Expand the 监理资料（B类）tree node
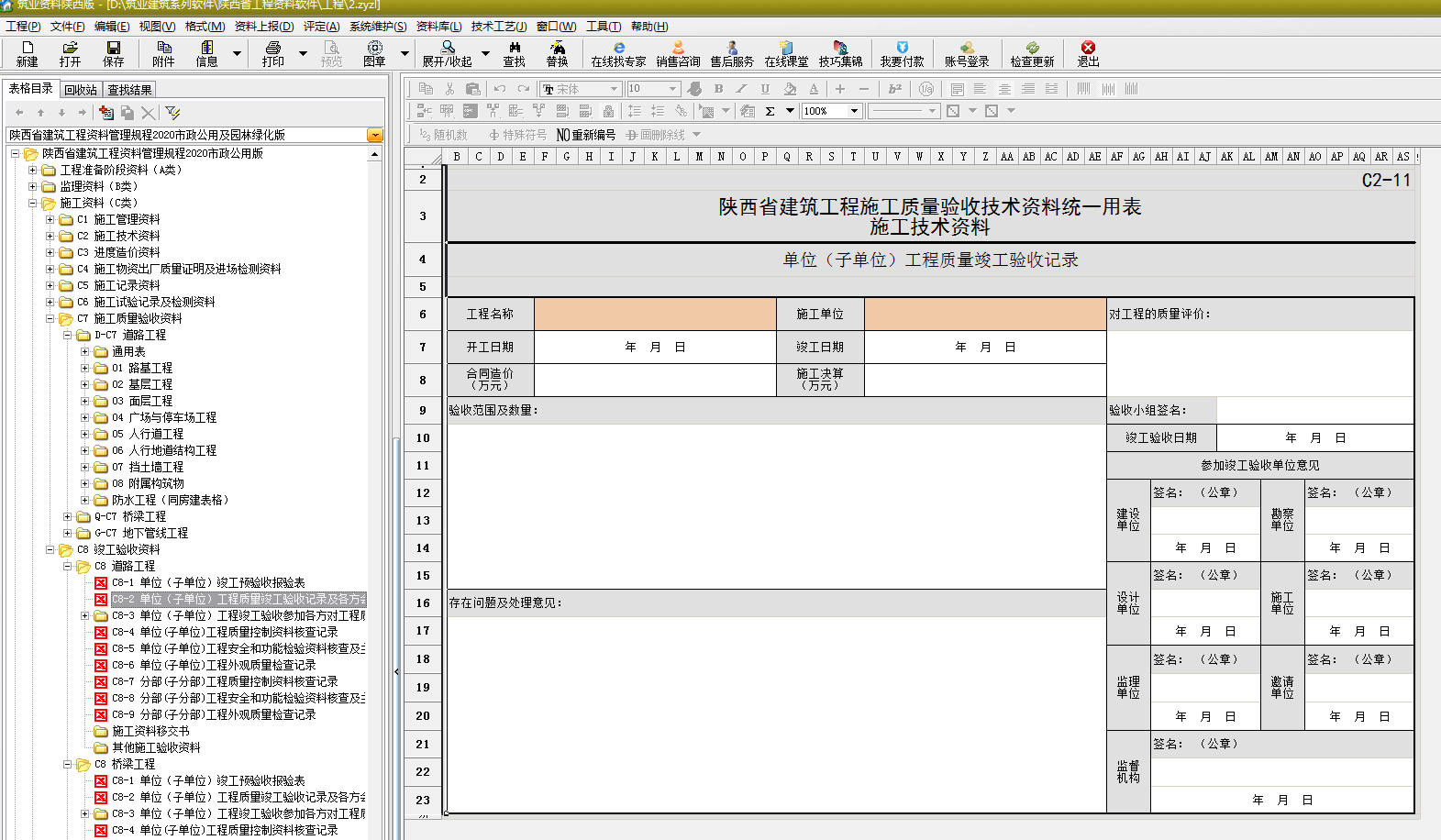 pos(33,186)
